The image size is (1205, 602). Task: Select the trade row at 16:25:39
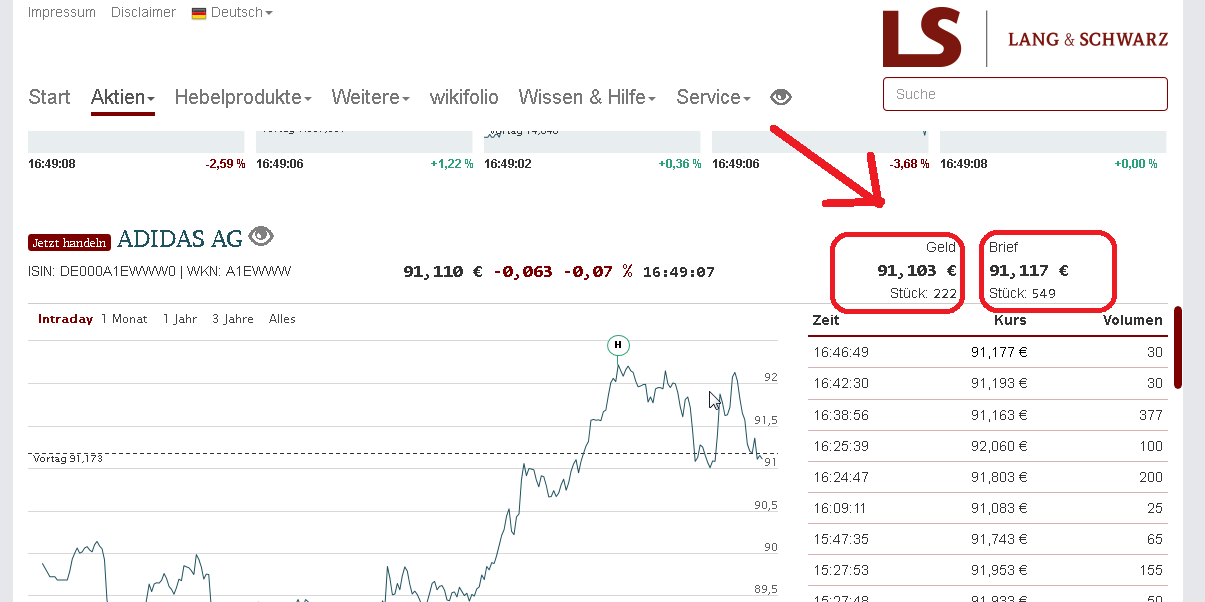point(987,446)
